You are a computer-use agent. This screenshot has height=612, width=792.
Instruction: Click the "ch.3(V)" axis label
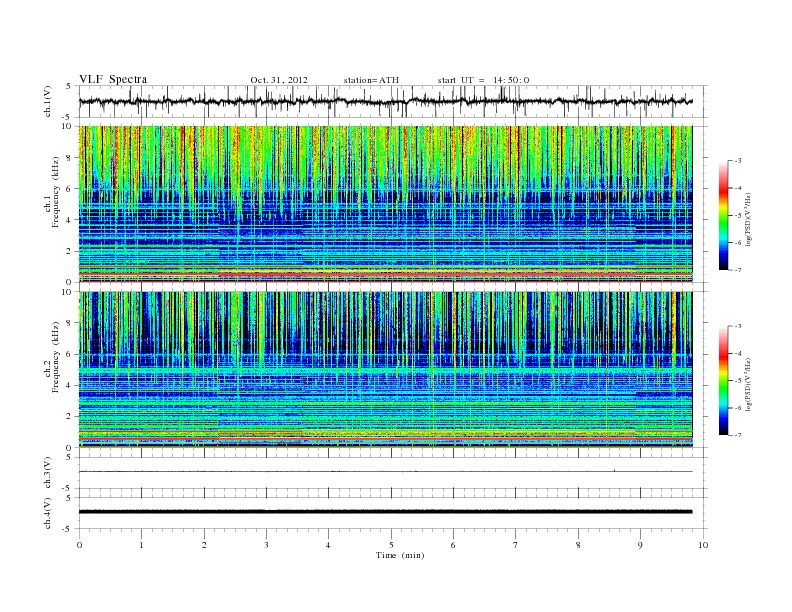tap(48, 473)
